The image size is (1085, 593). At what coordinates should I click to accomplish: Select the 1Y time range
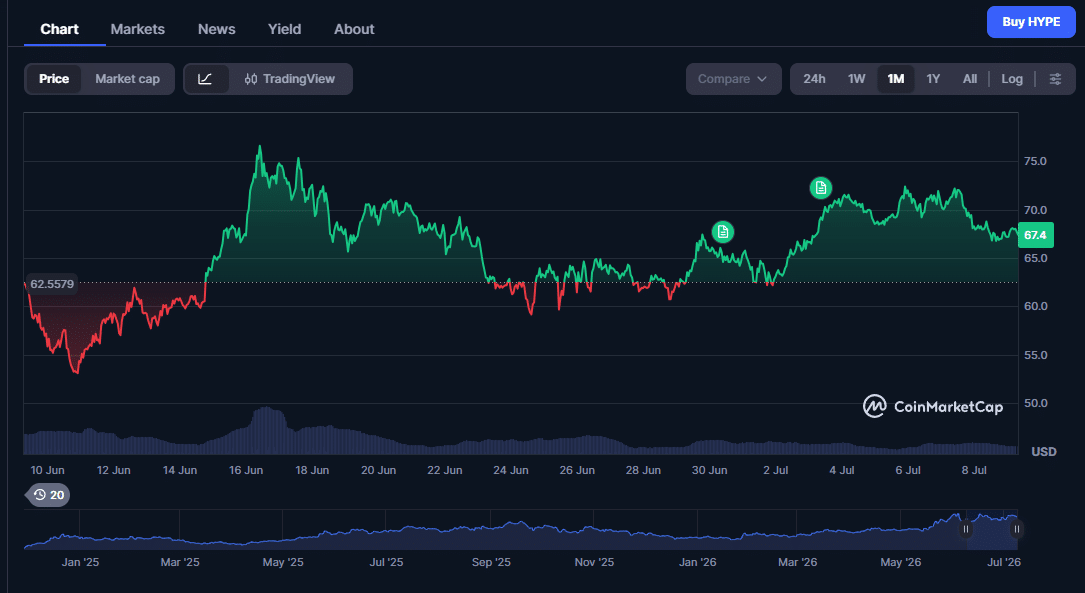(933, 79)
